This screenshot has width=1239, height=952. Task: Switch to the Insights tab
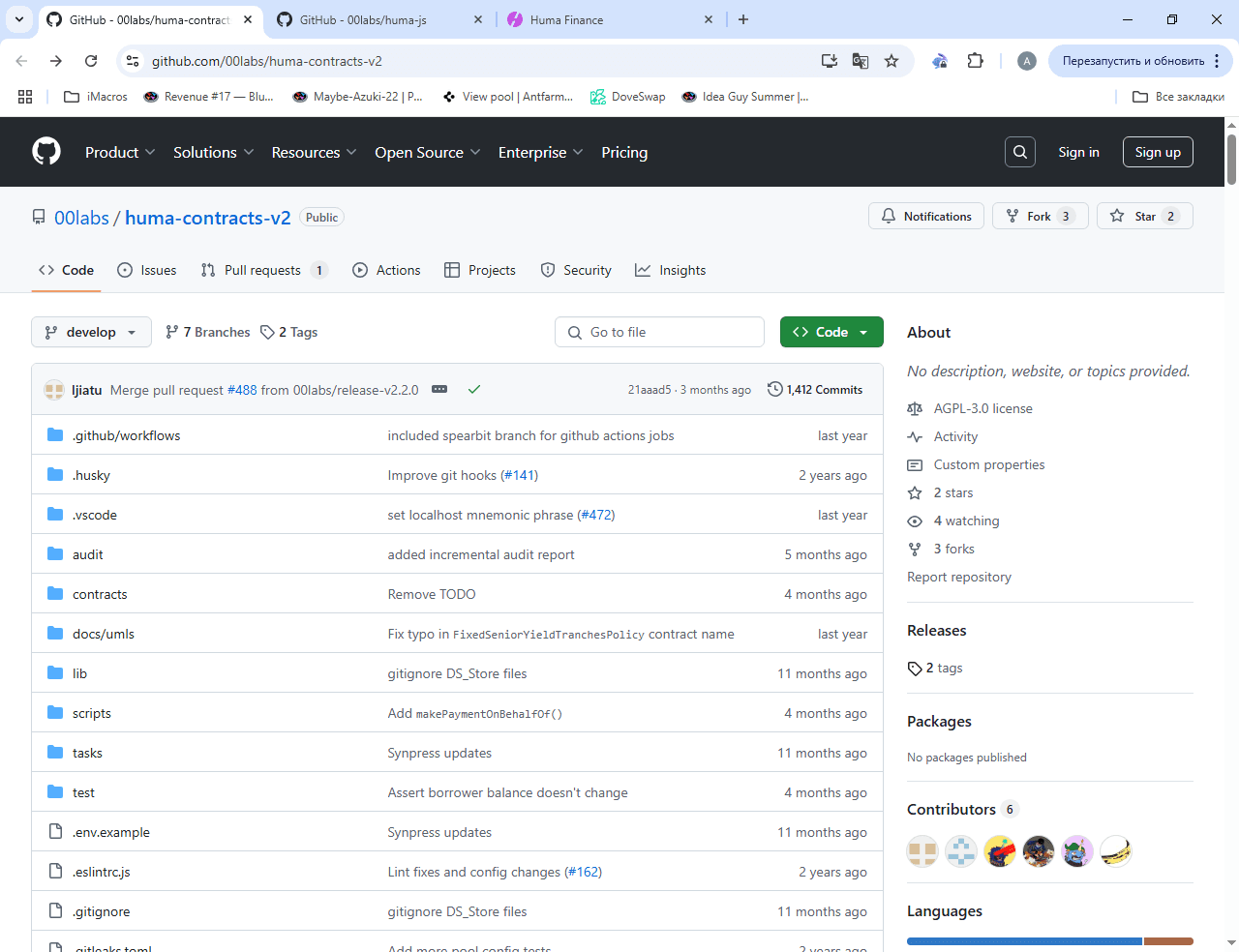[x=671, y=270]
